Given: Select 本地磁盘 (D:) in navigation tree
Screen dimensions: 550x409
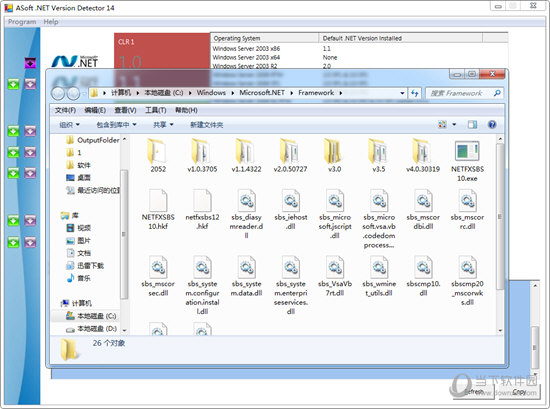Looking at the screenshot, I should [x=92, y=329].
